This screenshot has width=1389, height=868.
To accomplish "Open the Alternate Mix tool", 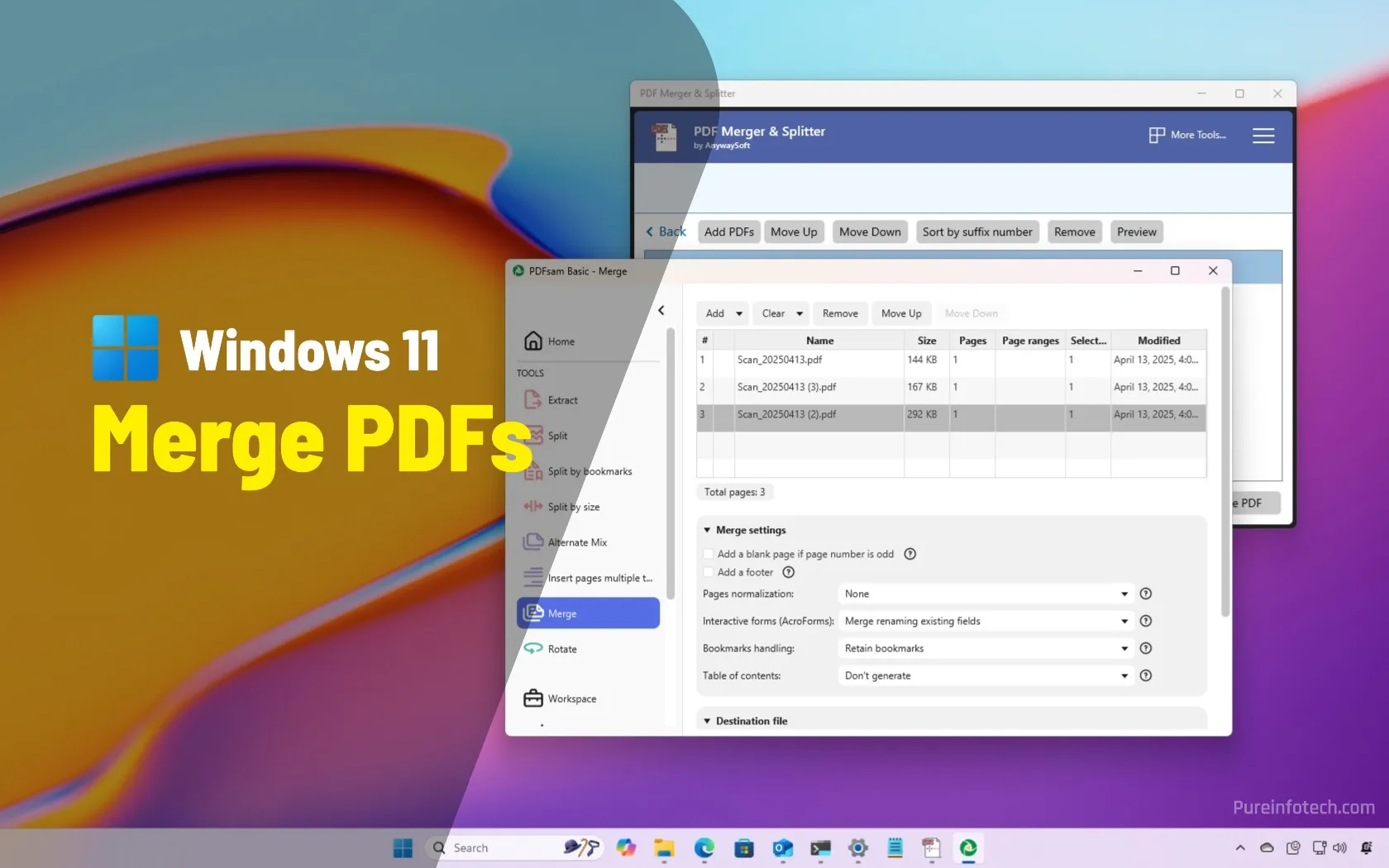I will click(x=576, y=542).
